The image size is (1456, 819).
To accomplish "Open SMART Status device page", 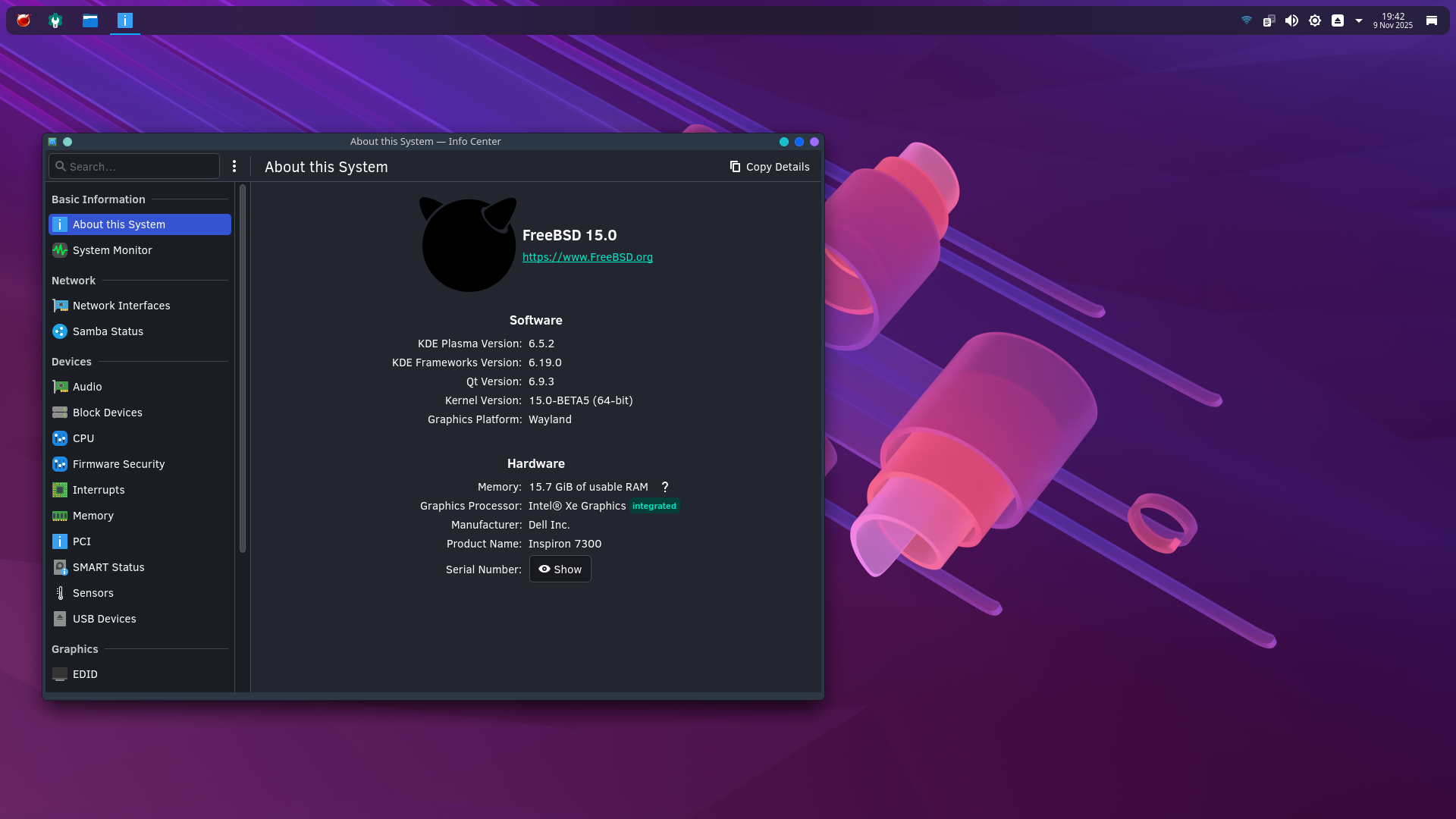I will click(x=108, y=567).
